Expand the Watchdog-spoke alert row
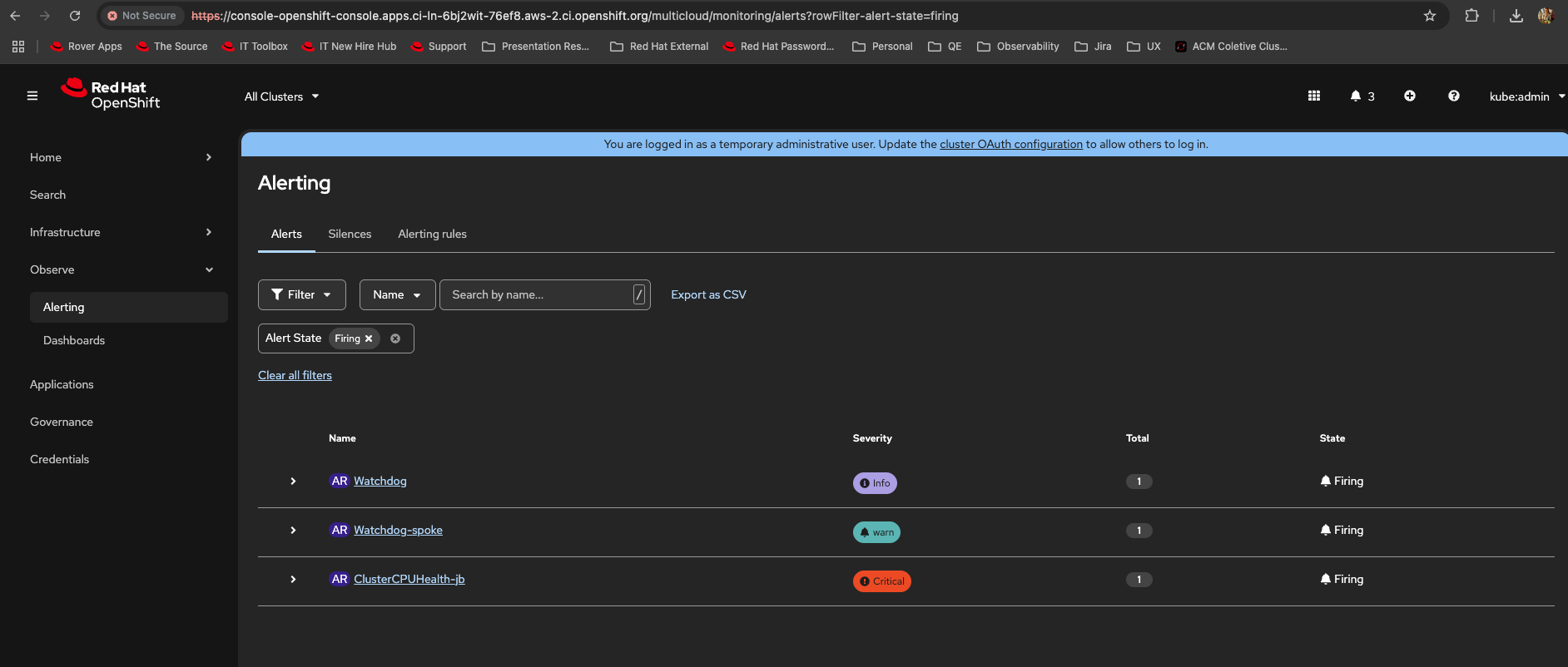This screenshot has height=667, width=1568. (x=293, y=530)
